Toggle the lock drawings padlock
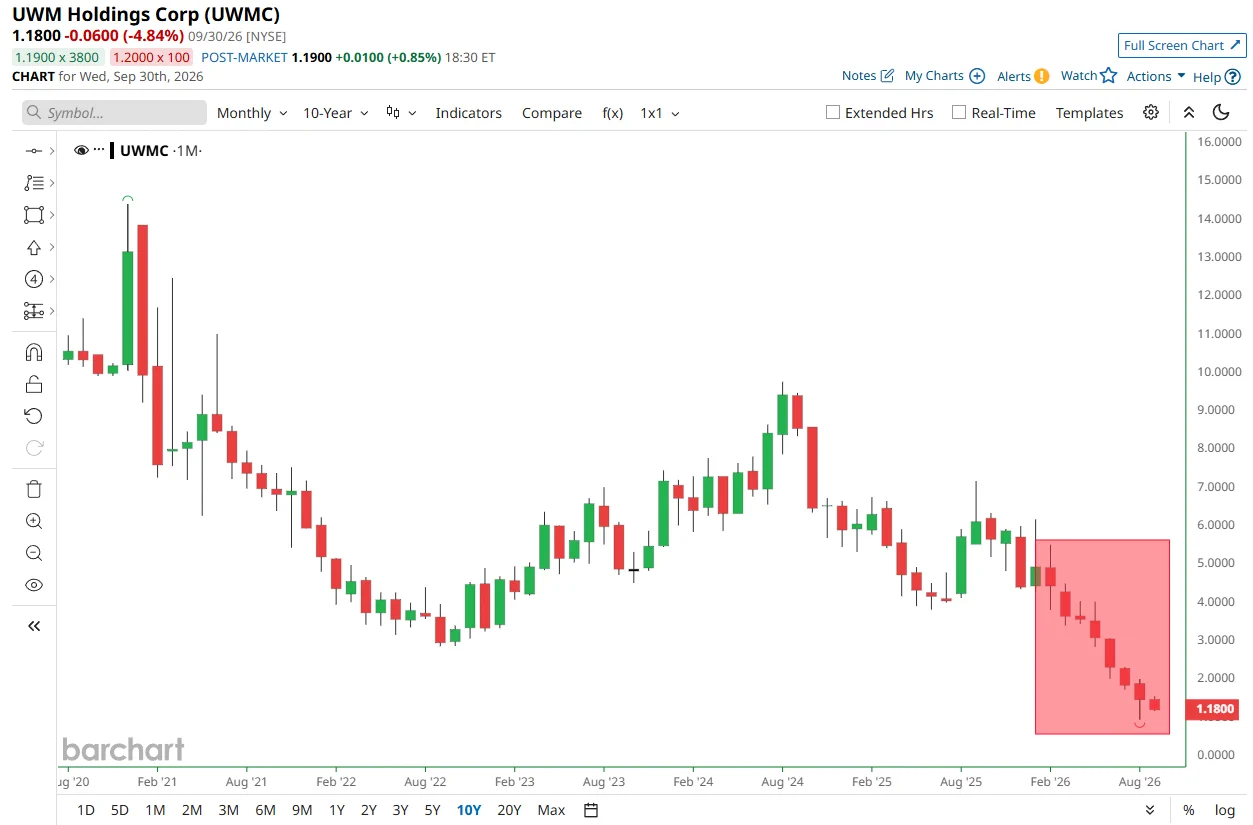The width and height of the screenshot is (1253, 825). point(34,384)
